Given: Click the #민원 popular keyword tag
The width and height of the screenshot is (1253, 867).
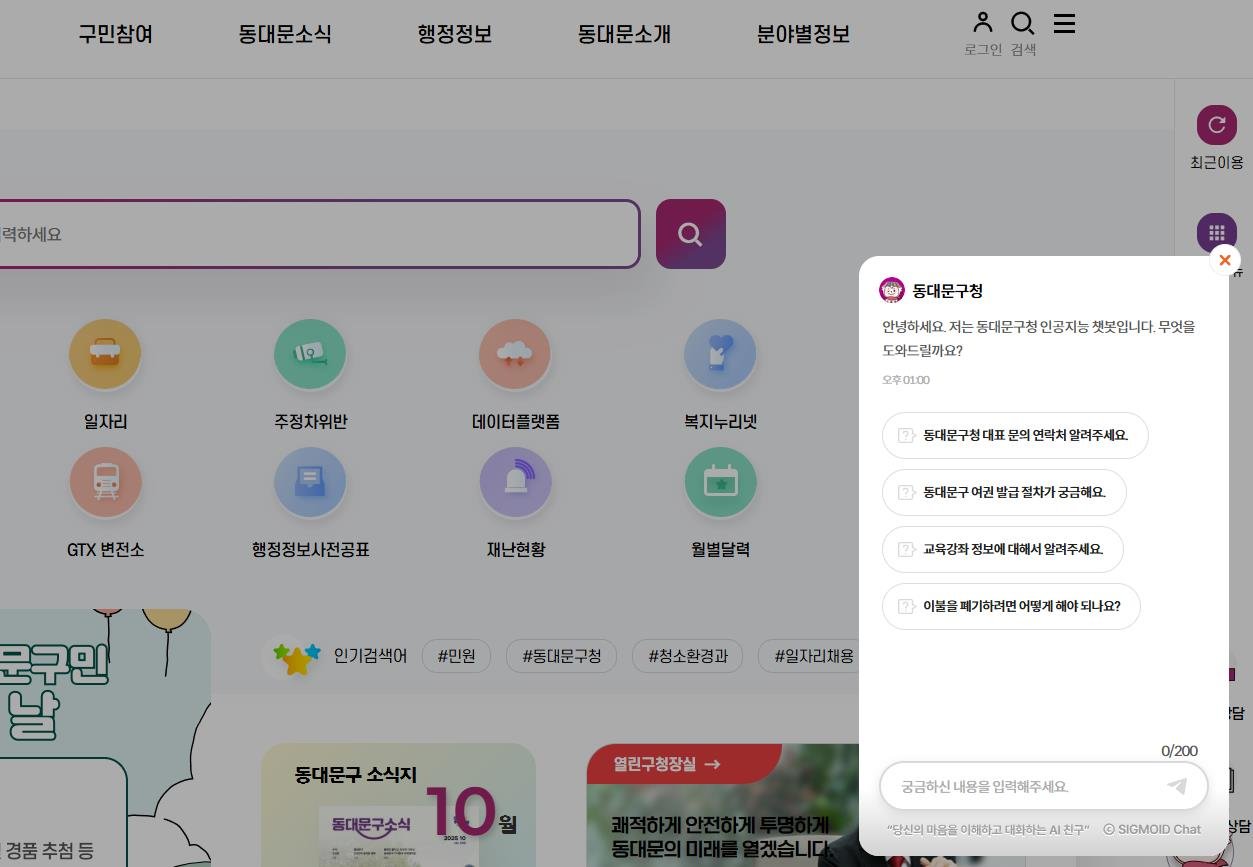Looking at the screenshot, I should pos(456,657).
